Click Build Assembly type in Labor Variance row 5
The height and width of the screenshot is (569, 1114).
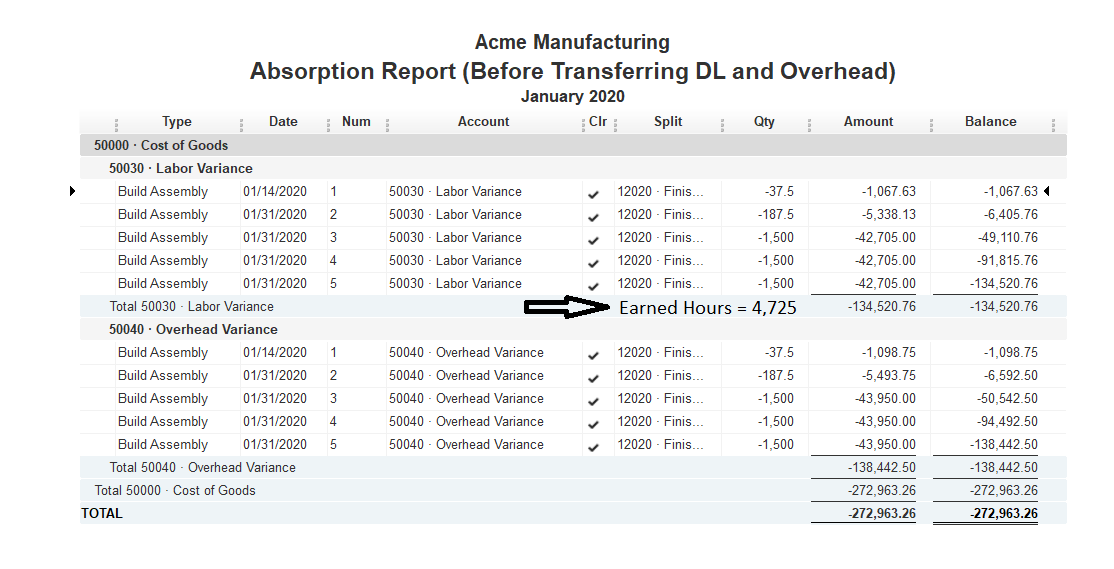(x=163, y=283)
